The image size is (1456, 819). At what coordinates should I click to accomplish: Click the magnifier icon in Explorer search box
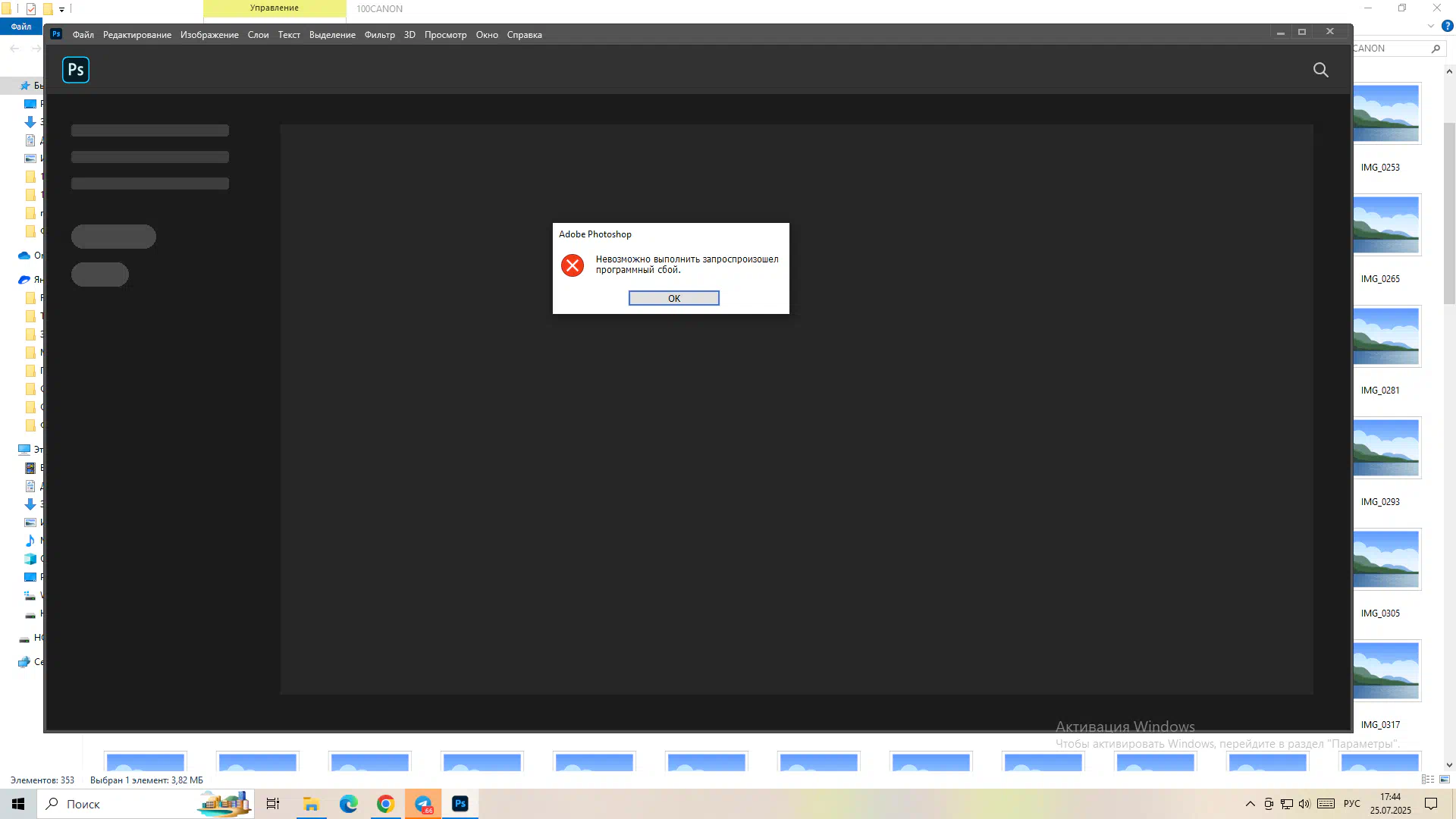click(x=1436, y=49)
